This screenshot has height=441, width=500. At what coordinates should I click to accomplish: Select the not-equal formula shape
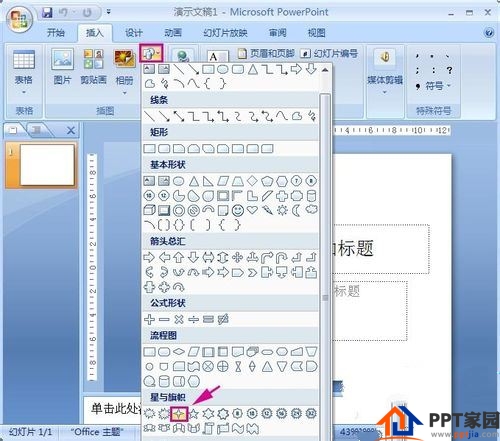click(x=223, y=319)
